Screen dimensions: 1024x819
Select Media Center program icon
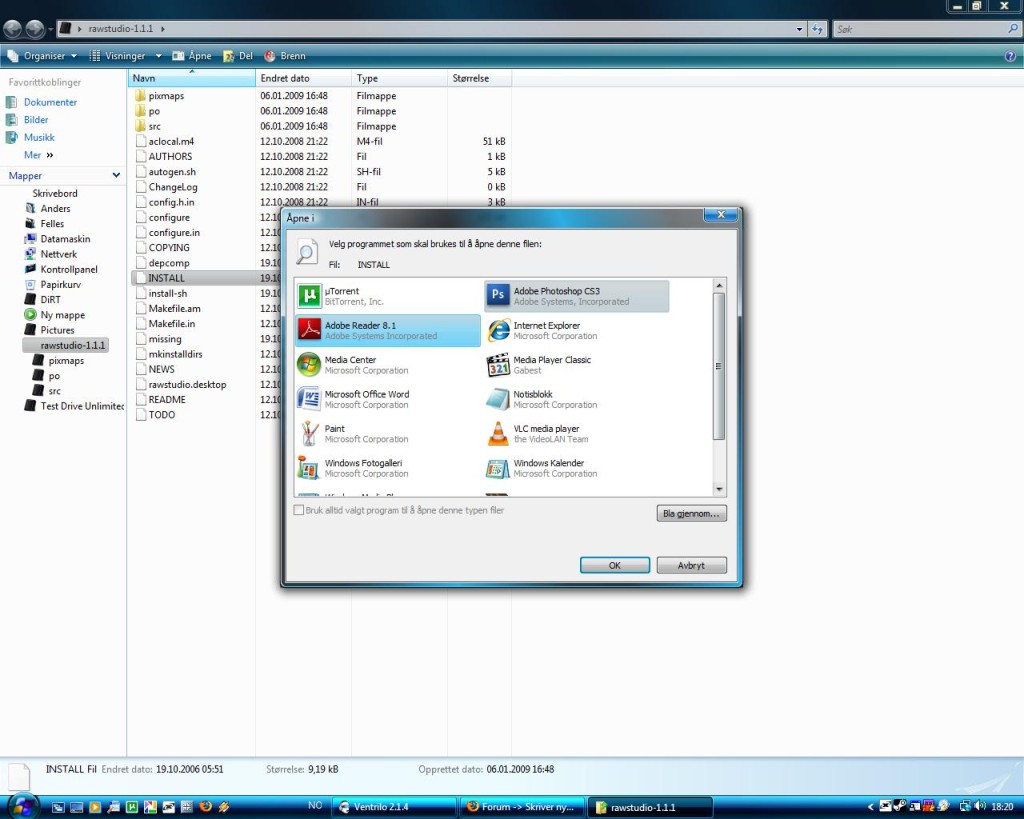click(x=309, y=364)
